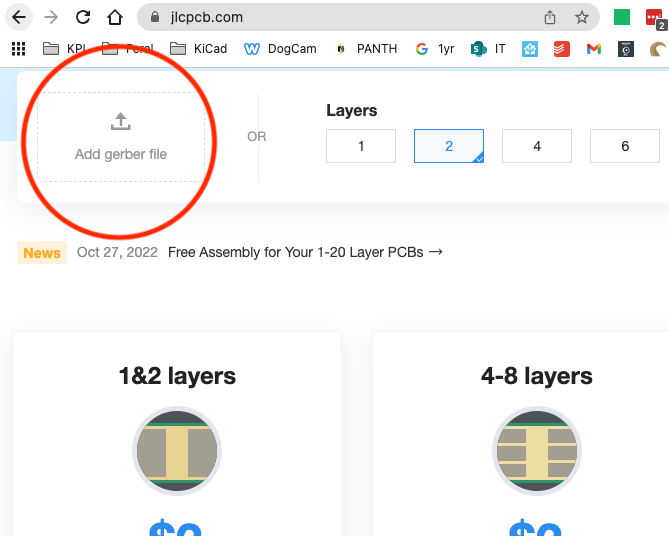Go back to the previous page
Screen dimensions: 669x536
tap(19, 17)
